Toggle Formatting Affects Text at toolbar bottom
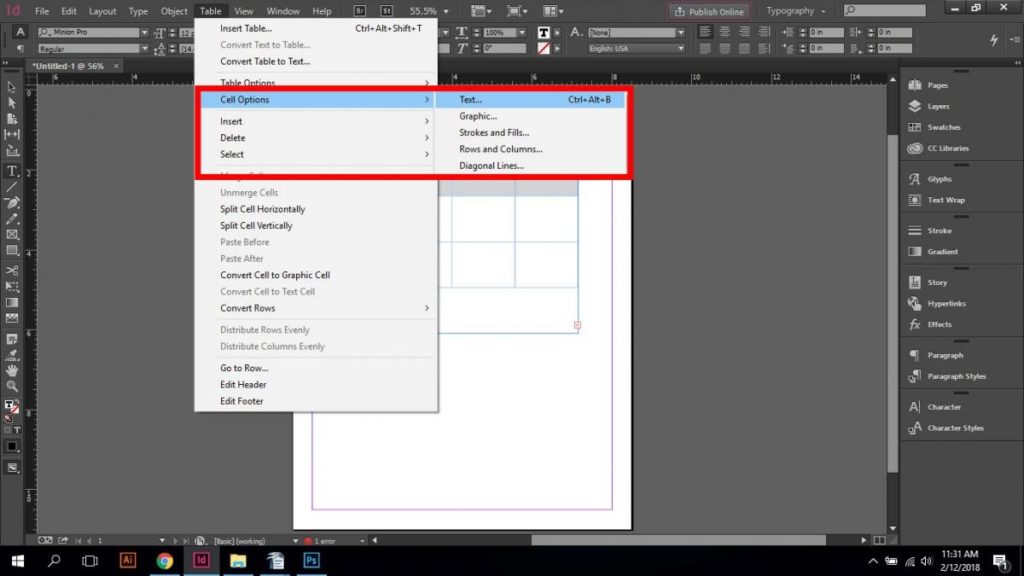 point(17,428)
